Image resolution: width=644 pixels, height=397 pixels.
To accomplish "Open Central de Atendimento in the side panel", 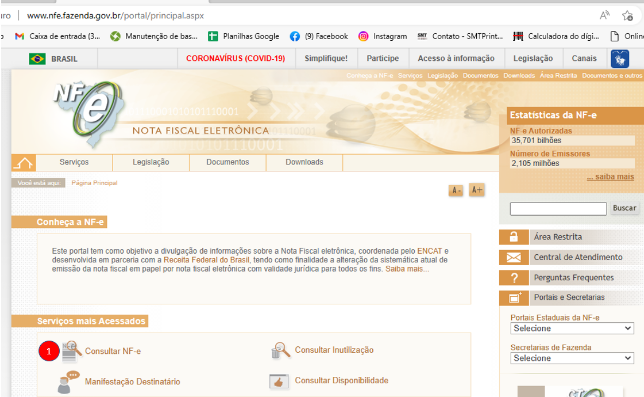I will click(578, 257).
